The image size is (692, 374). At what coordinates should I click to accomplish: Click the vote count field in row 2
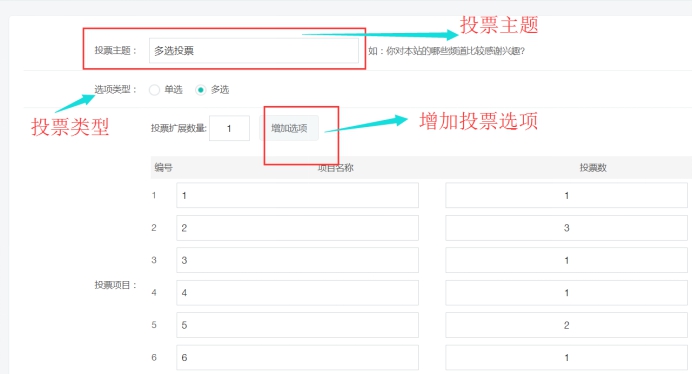566,228
